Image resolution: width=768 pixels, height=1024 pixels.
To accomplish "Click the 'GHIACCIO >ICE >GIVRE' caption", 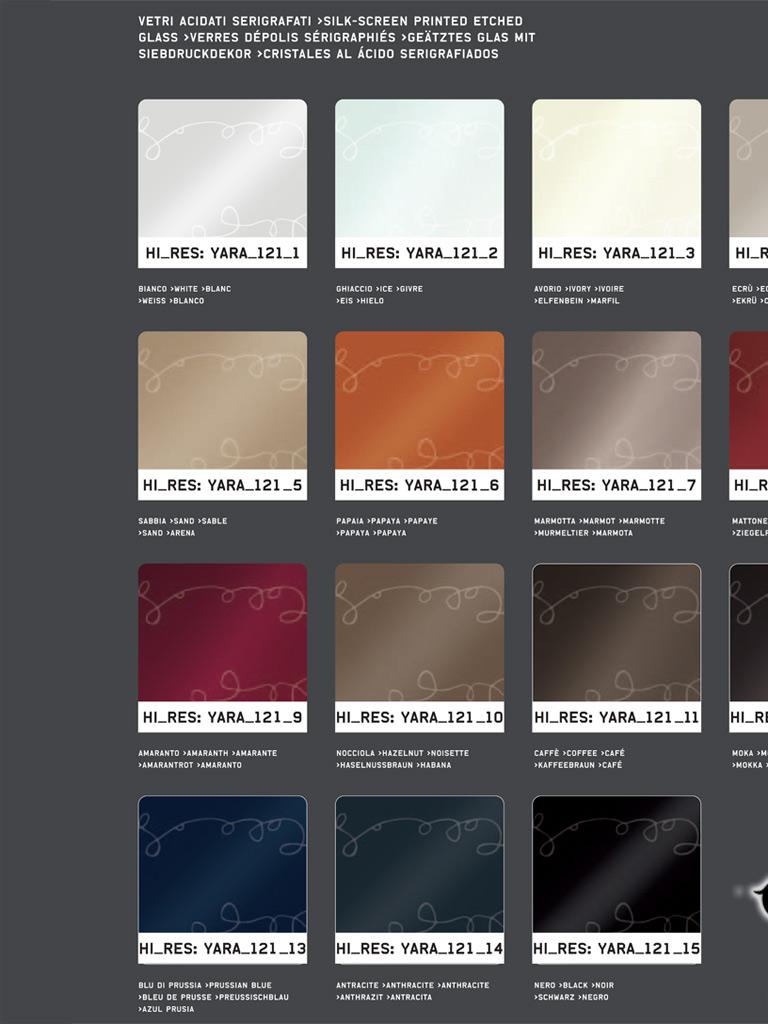I will pos(379,289).
